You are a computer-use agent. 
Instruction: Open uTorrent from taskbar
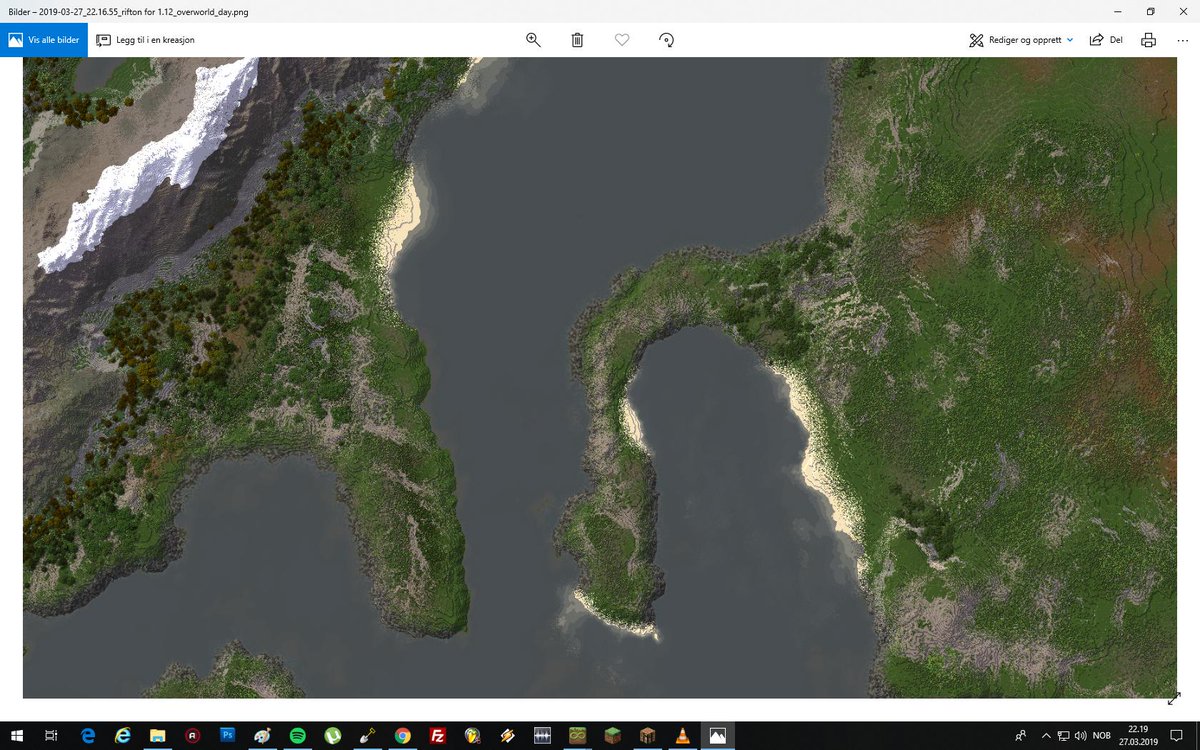[x=332, y=736]
